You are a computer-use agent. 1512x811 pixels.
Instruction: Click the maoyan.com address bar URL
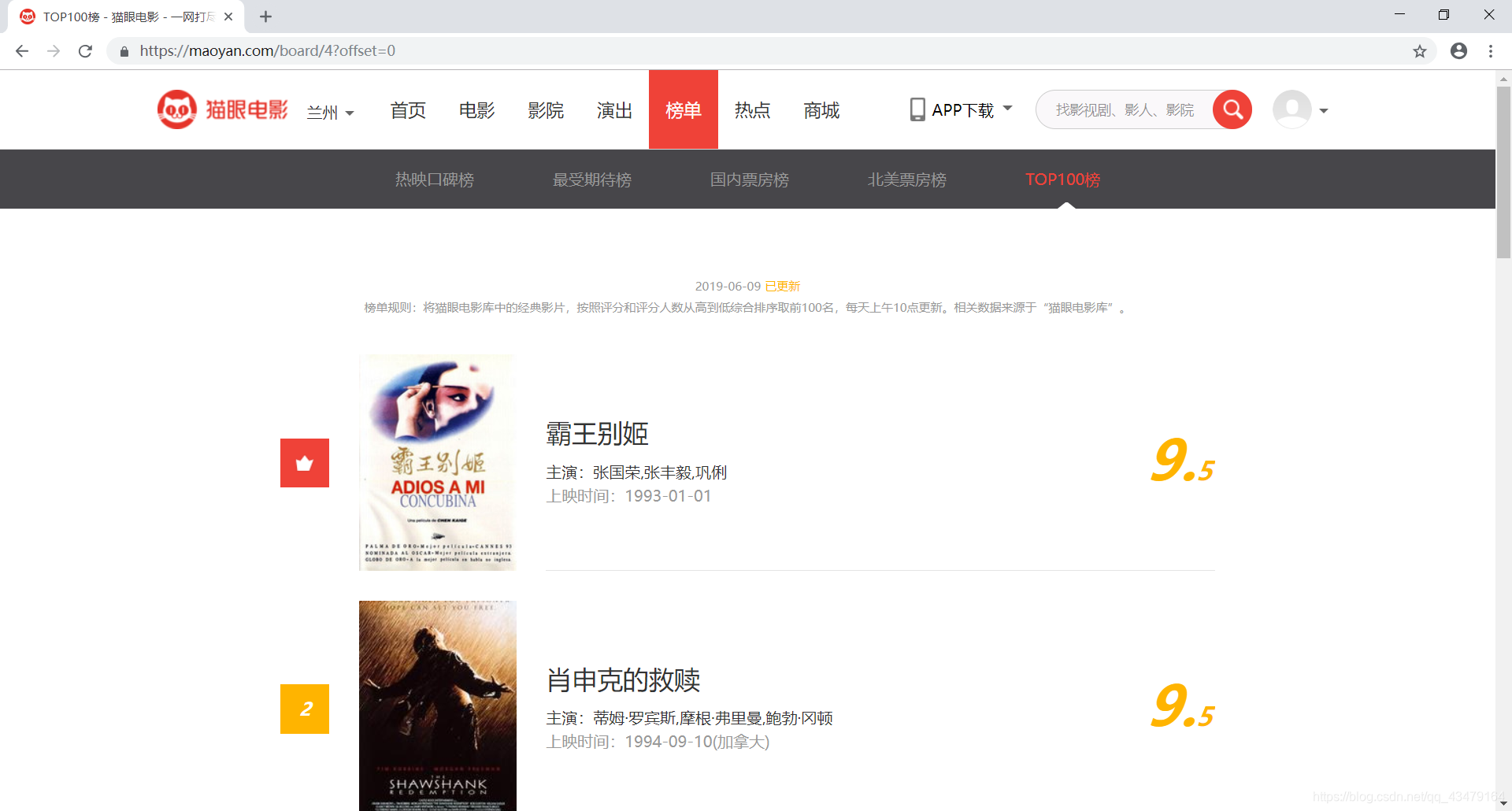268,51
